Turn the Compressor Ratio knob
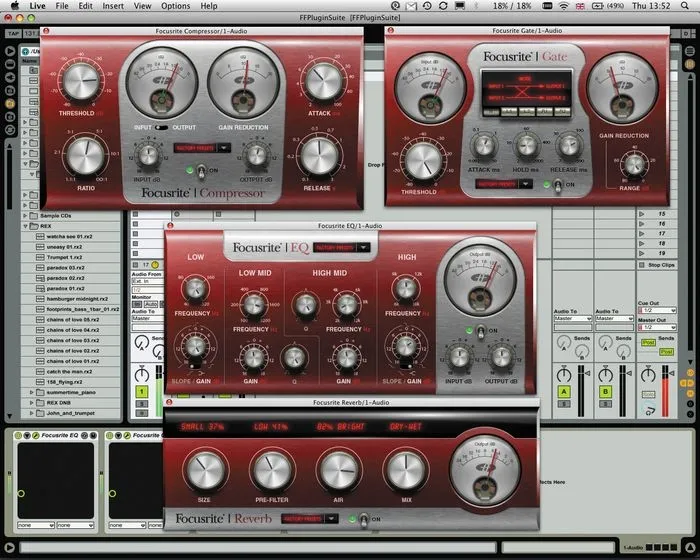700x560 pixels. (x=85, y=156)
